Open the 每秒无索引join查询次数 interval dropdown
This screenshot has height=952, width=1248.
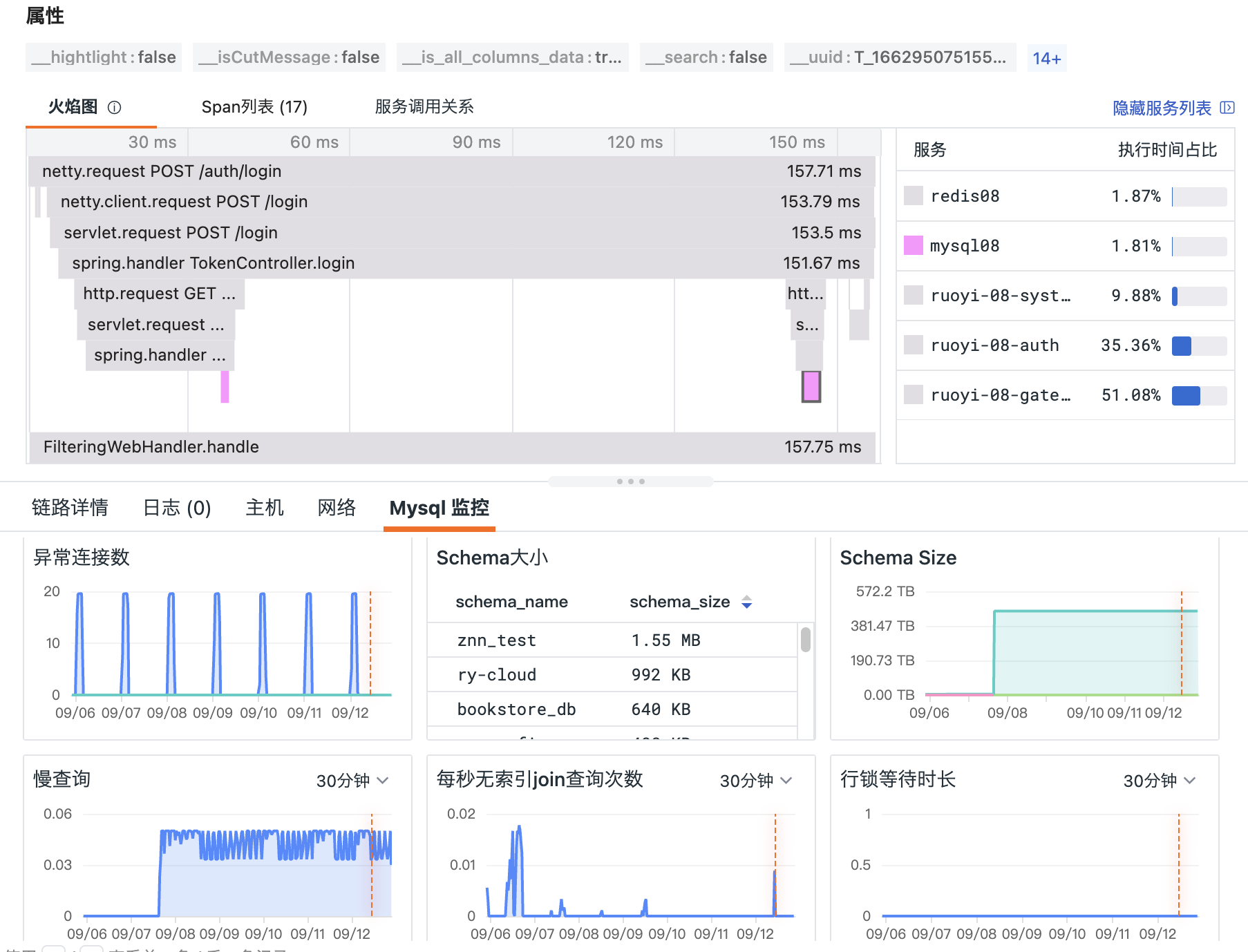(756, 781)
